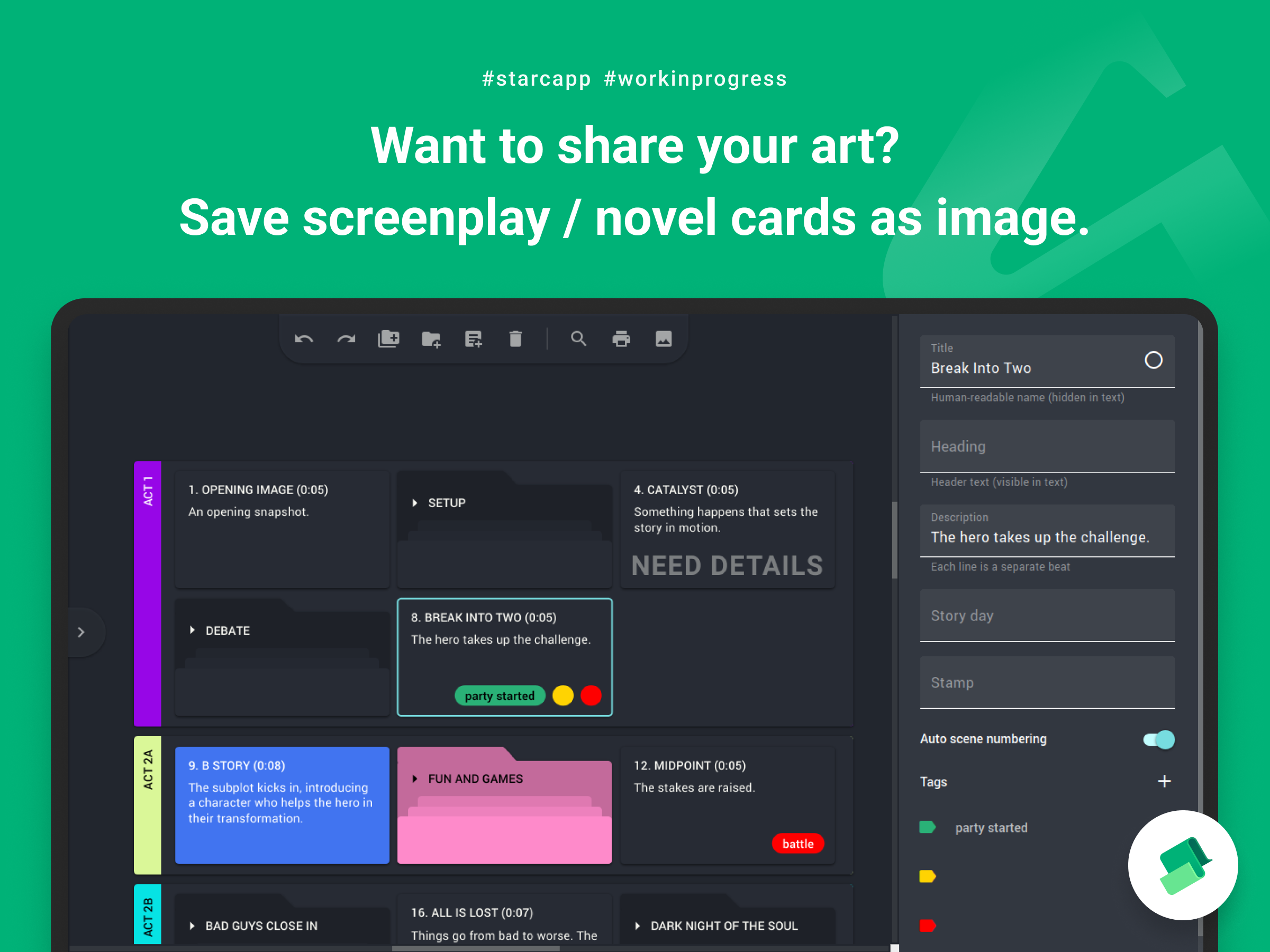Open the search magnifier tool
The width and height of the screenshot is (1270, 952).
pos(579,339)
